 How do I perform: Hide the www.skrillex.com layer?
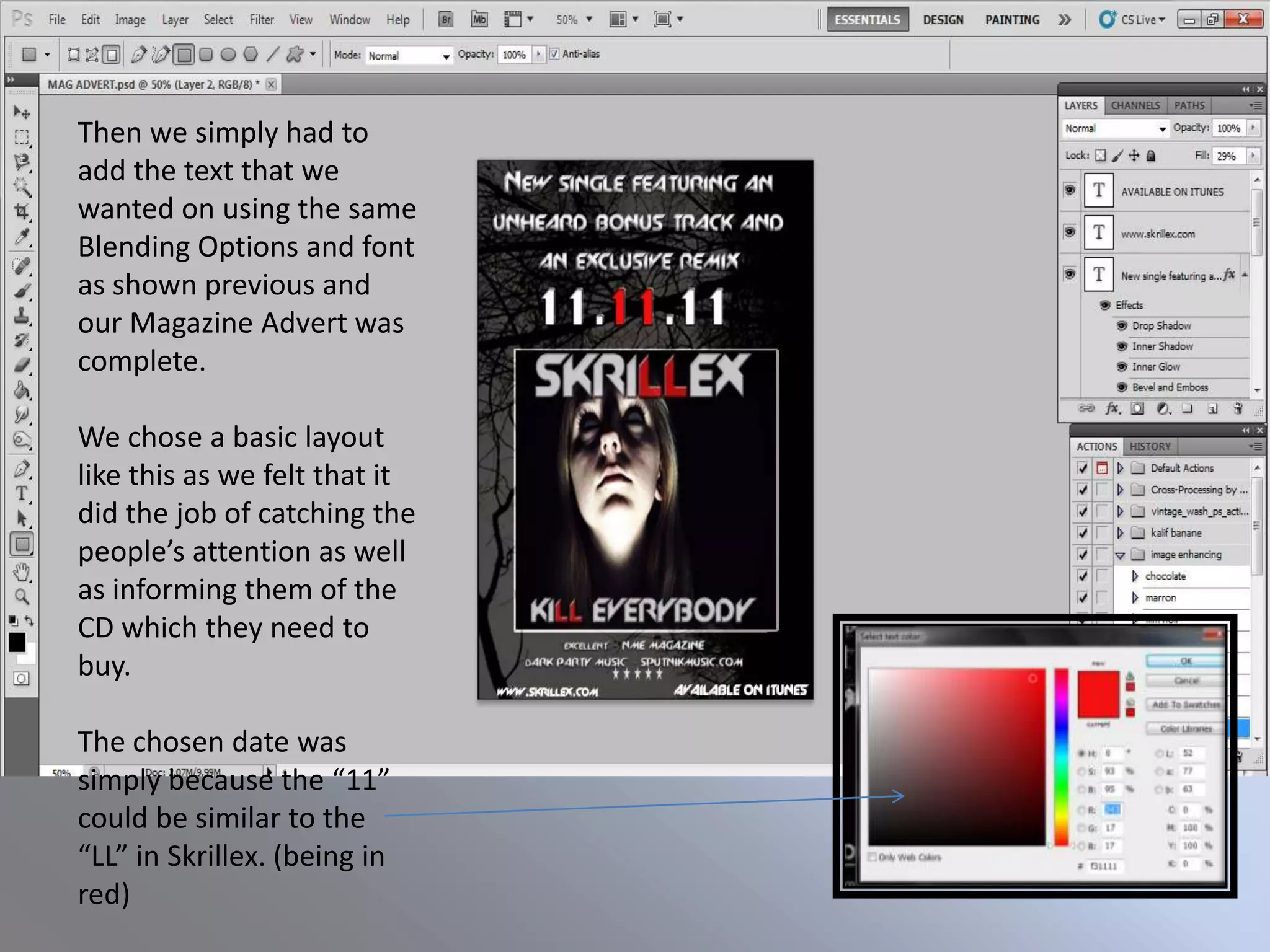tap(1070, 232)
